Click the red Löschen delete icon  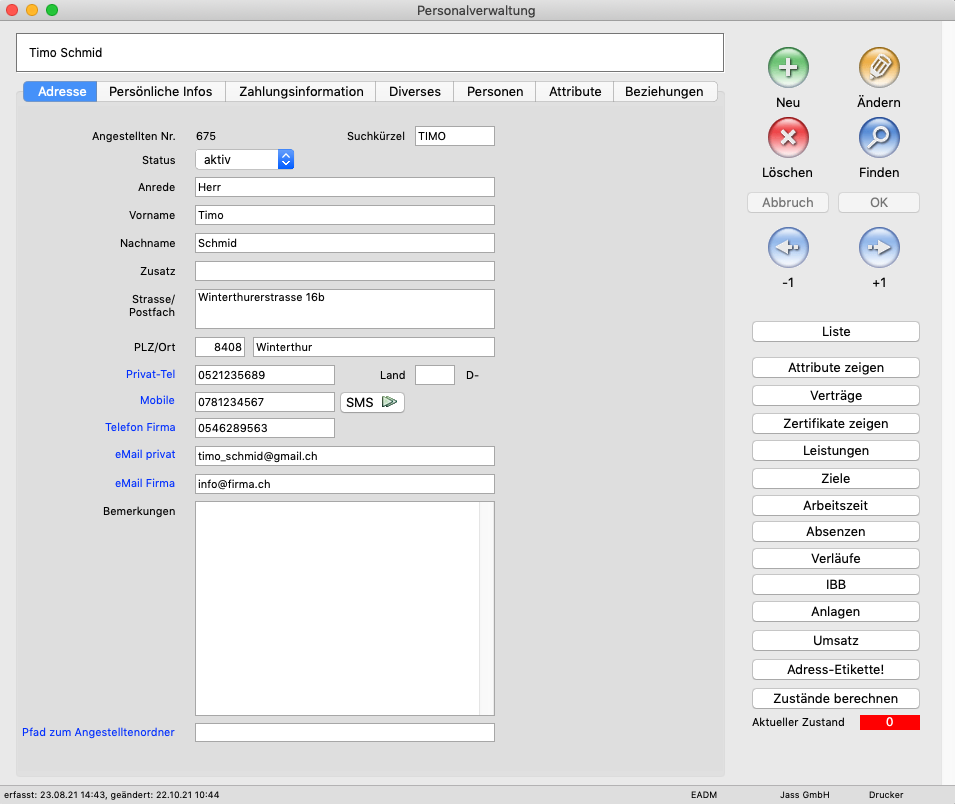788,138
